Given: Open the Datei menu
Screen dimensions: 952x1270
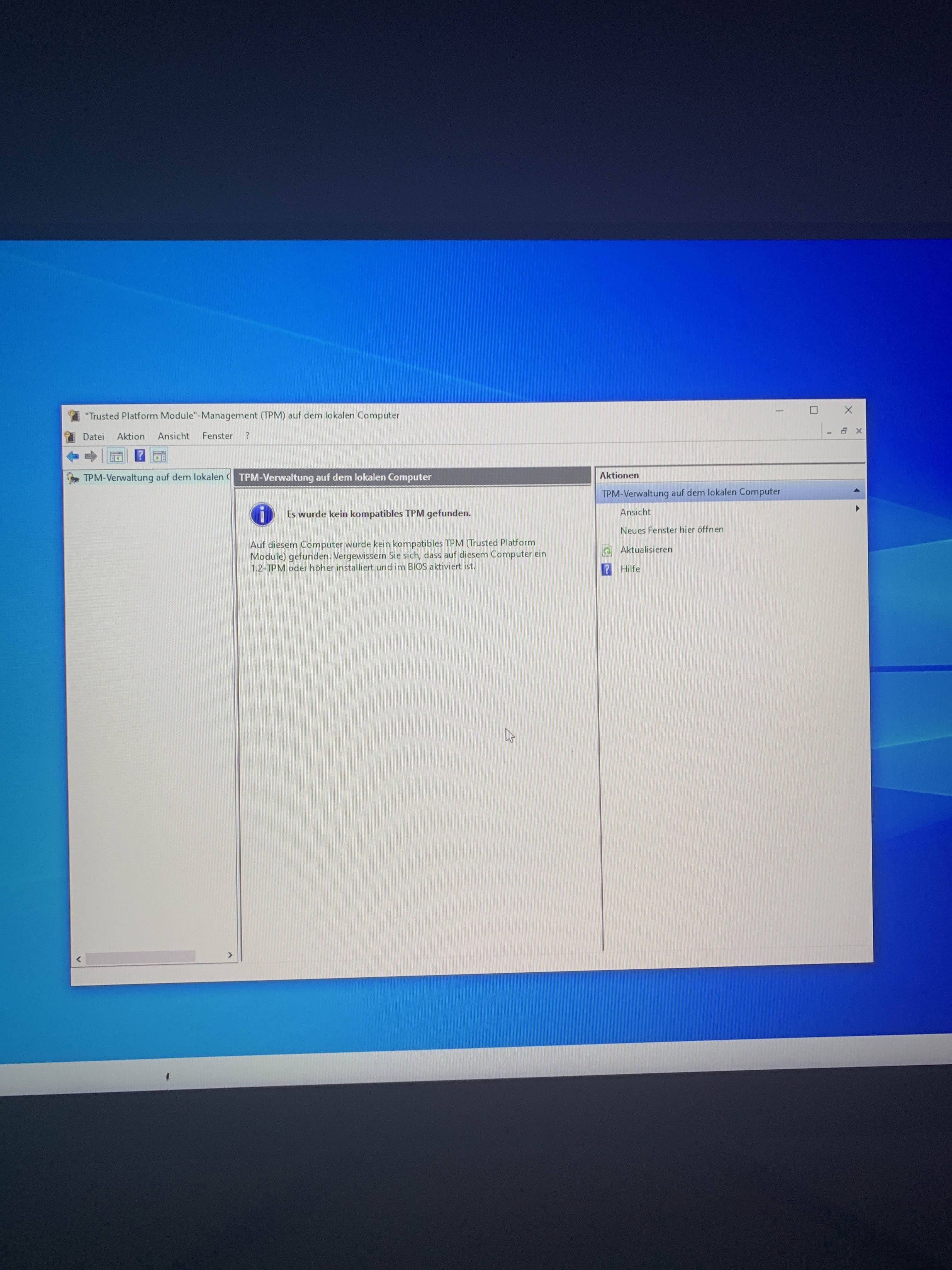Looking at the screenshot, I should [93, 437].
